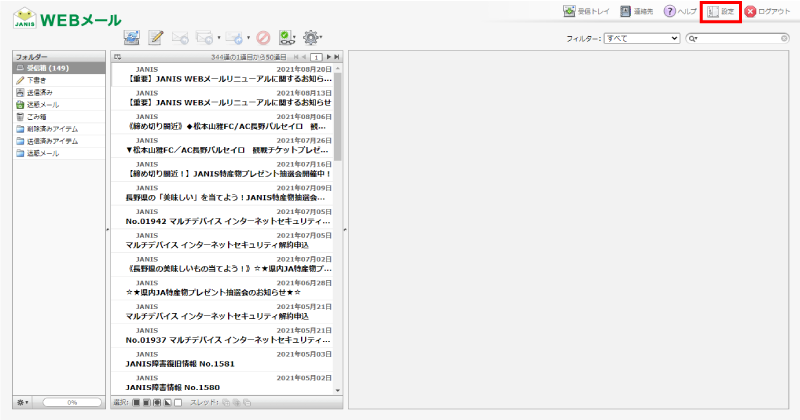Viewport: 800px width, 420px height.
Task: Open the ヘルプ help link
Action: 680,11
